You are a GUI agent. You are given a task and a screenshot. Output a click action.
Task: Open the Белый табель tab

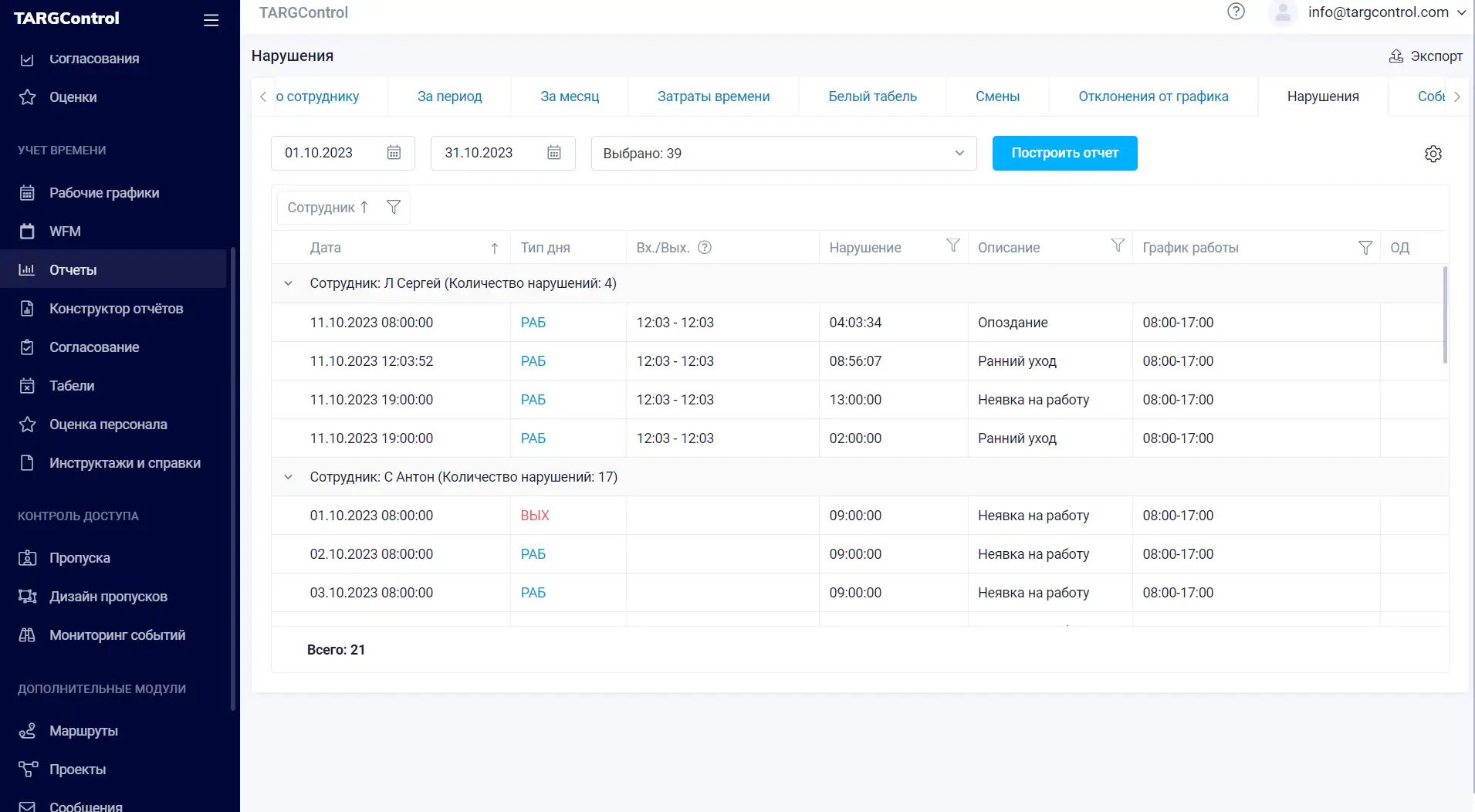[873, 96]
